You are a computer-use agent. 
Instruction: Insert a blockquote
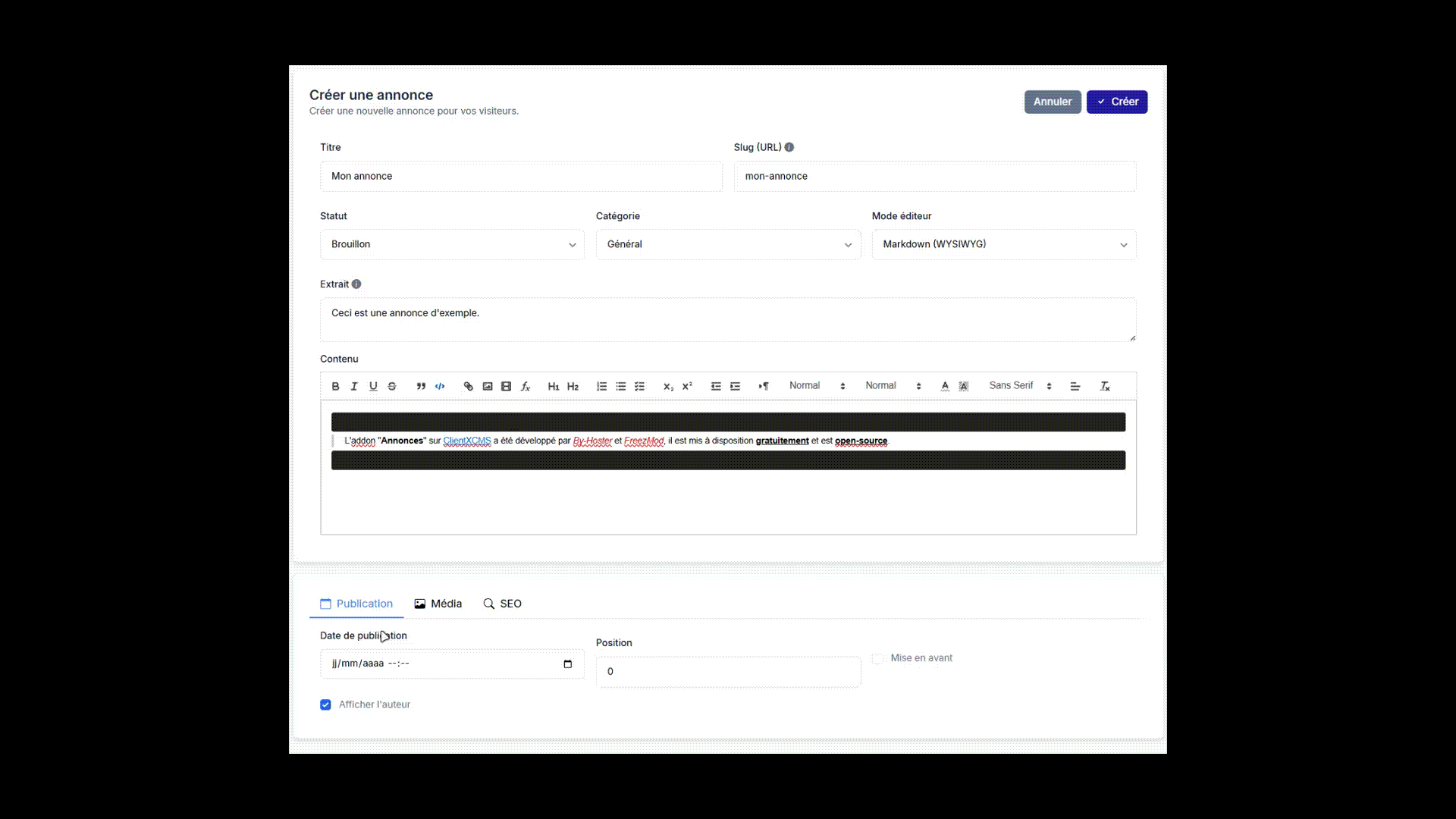tap(421, 386)
